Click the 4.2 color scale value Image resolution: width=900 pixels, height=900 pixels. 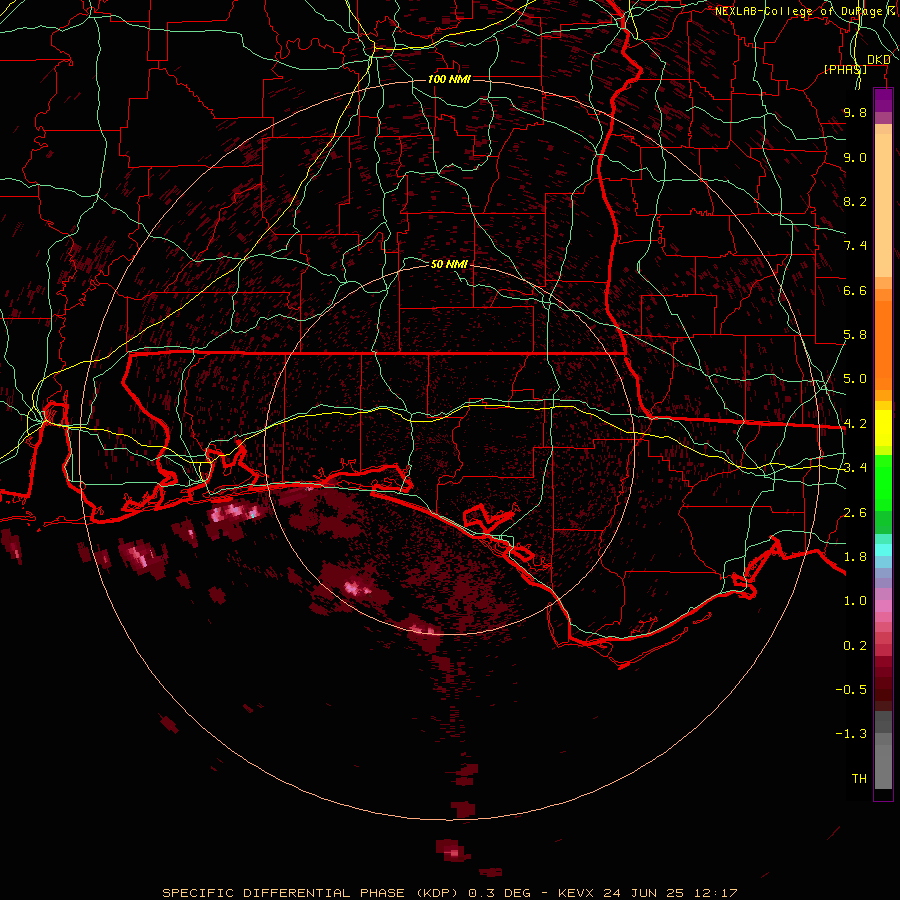[x=855, y=424]
